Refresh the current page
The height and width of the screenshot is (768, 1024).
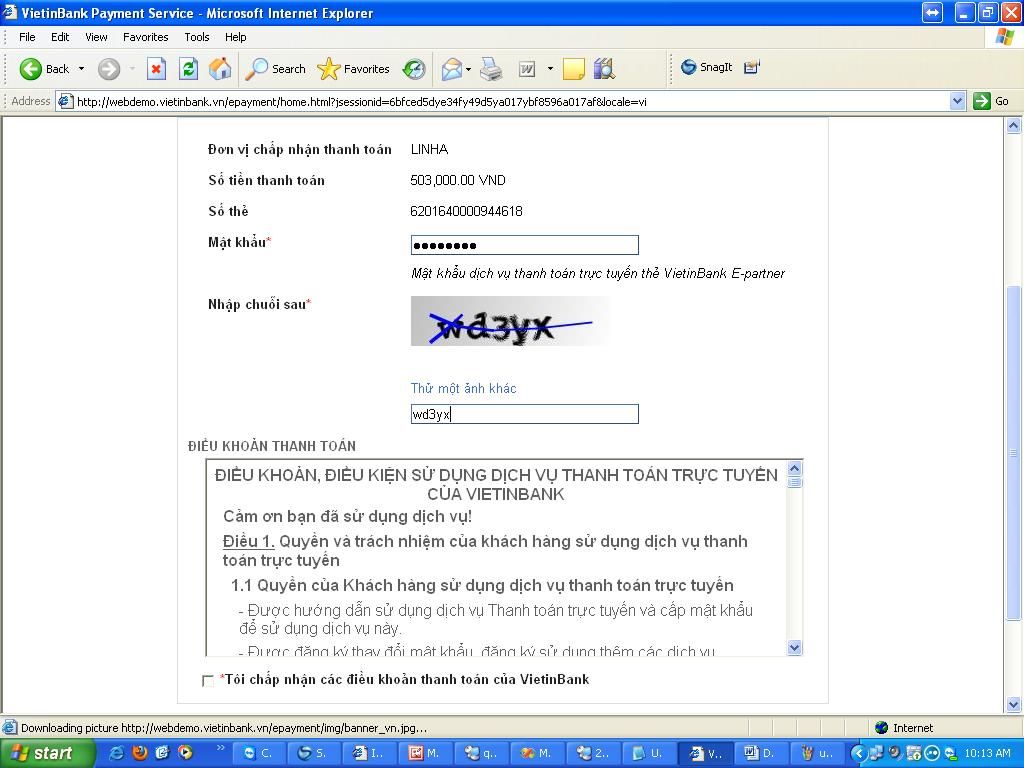(188, 69)
